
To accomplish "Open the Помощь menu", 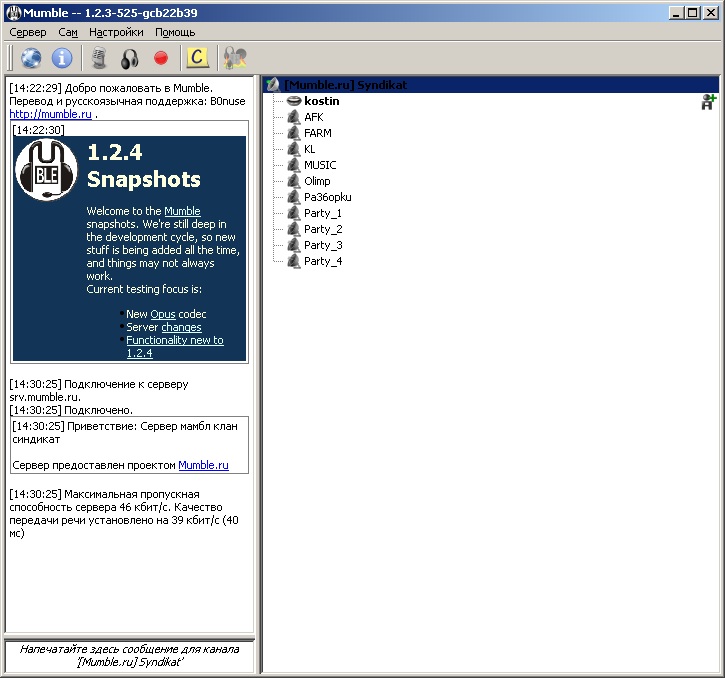I will [x=175, y=32].
